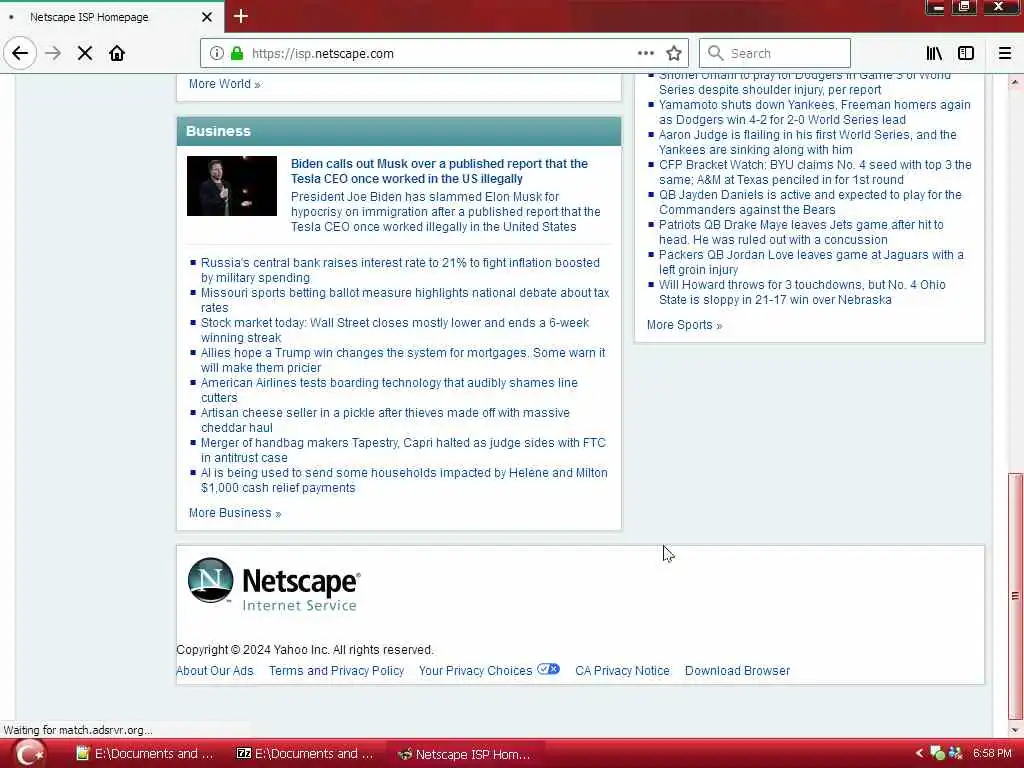Go back to the previous page
This screenshot has width=1024, height=768.
[x=20, y=53]
